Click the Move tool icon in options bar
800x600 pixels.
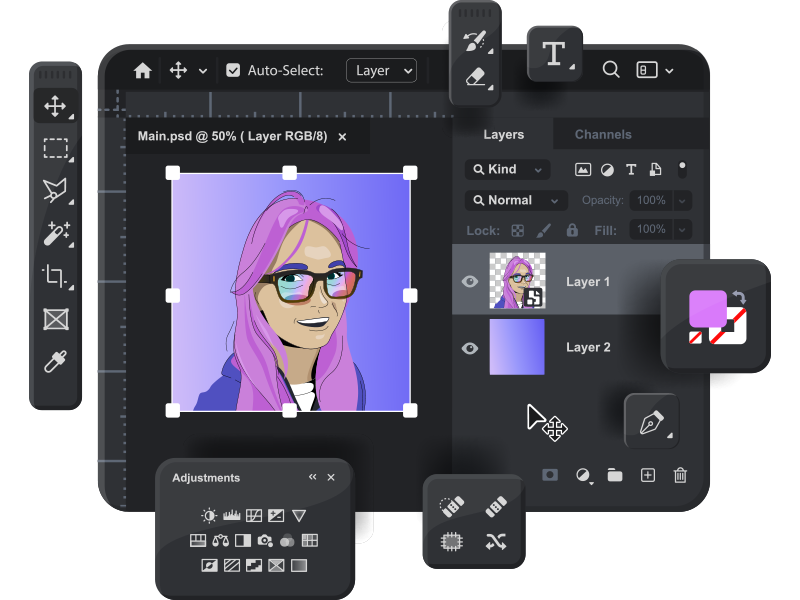tap(178, 70)
